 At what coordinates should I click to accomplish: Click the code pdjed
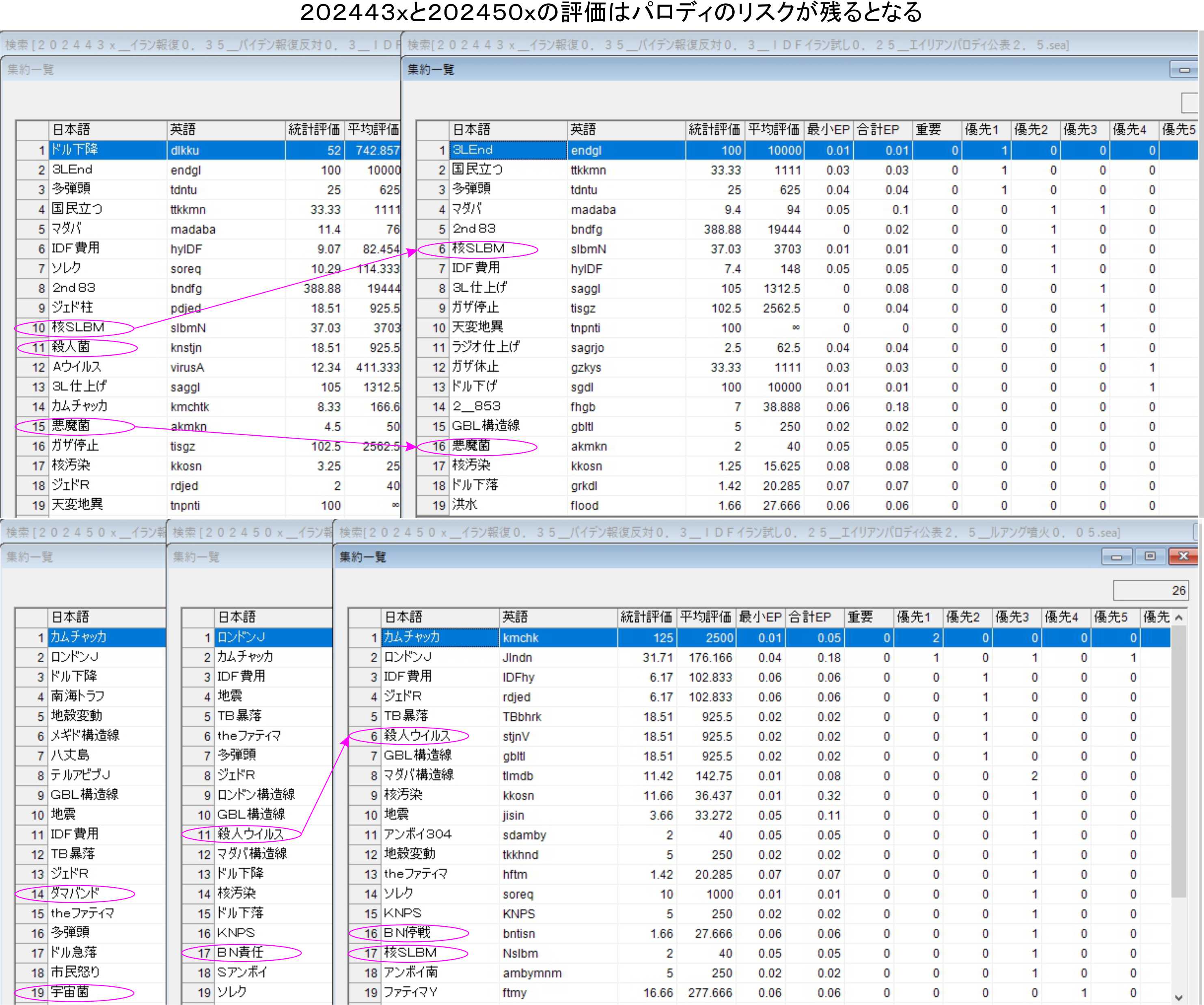(186, 308)
